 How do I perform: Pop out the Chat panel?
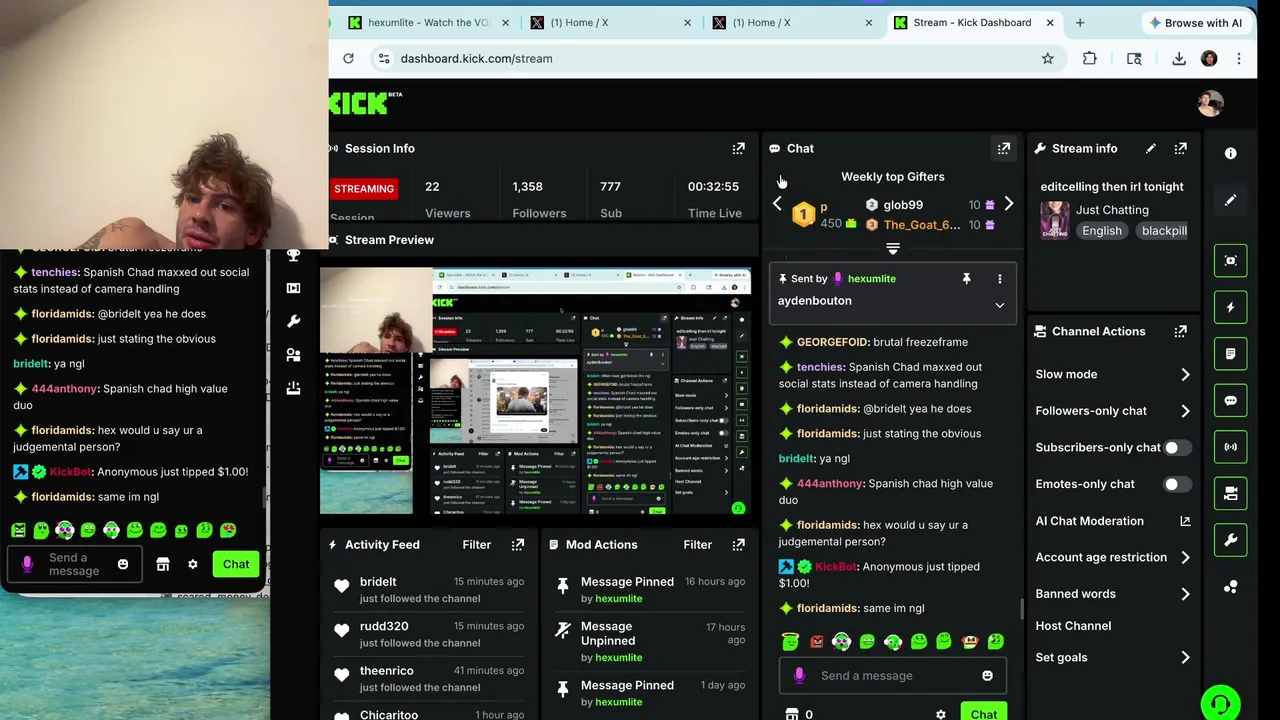(1003, 148)
